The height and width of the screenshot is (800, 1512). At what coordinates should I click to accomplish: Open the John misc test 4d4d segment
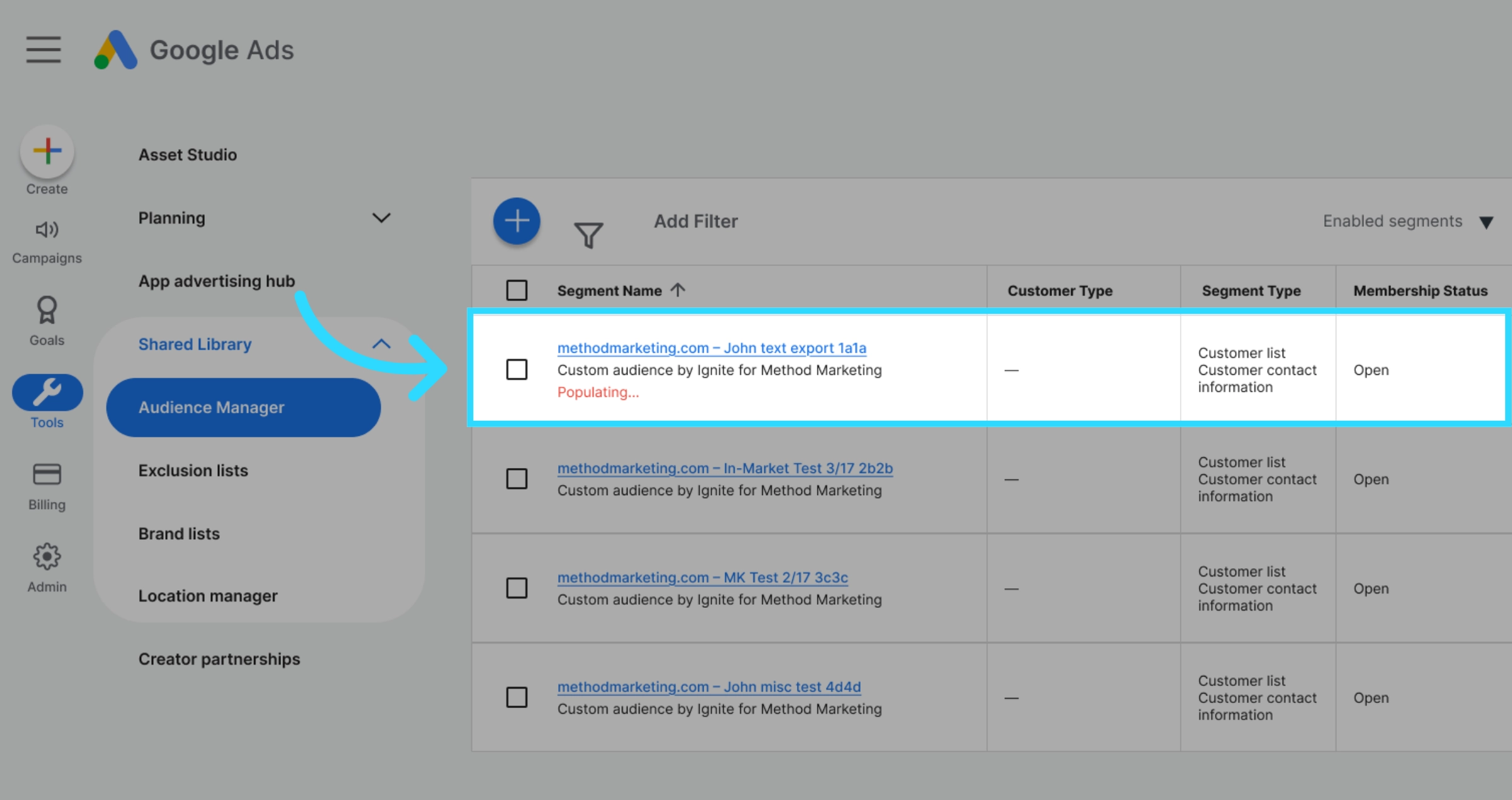point(709,687)
